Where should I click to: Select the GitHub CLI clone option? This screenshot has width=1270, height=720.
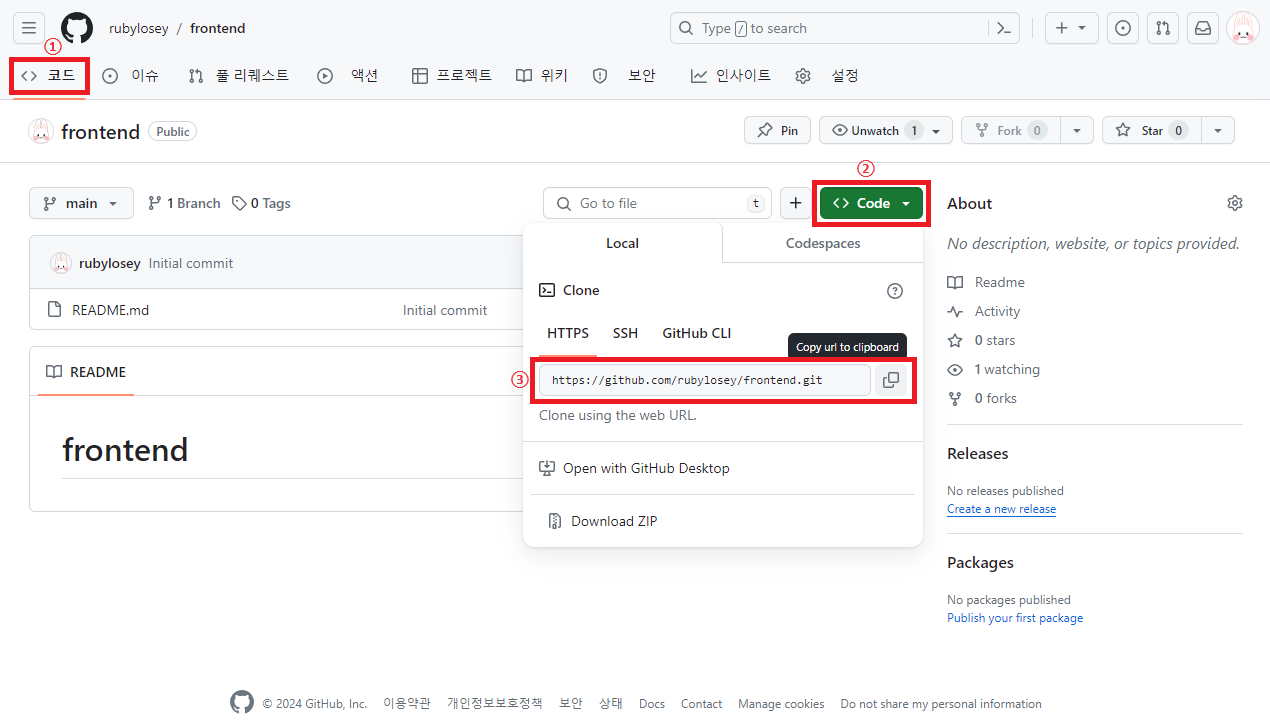[x=697, y=333]
